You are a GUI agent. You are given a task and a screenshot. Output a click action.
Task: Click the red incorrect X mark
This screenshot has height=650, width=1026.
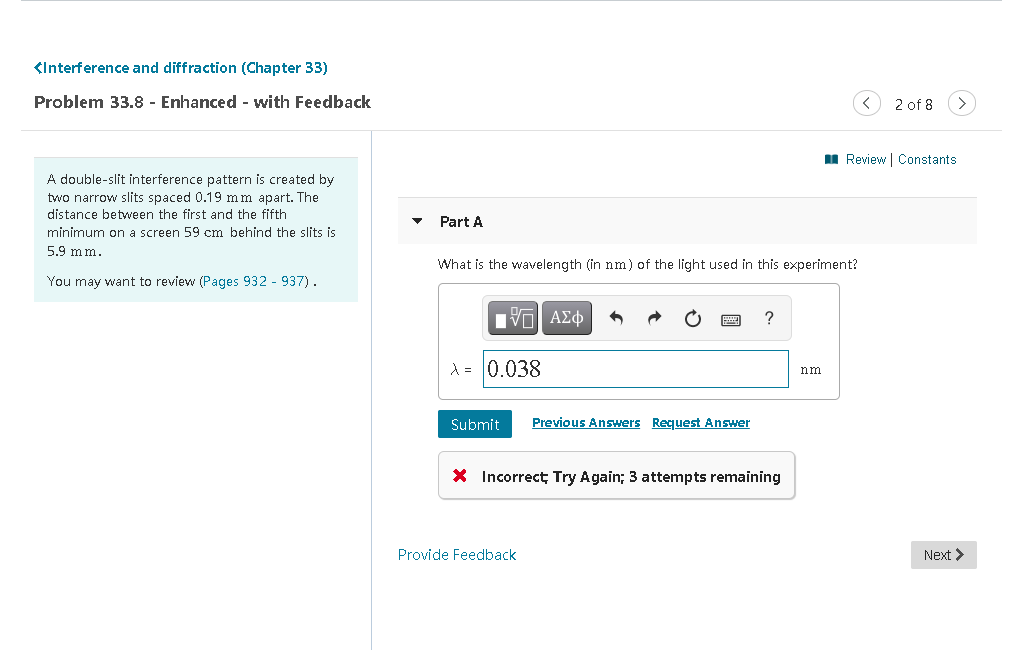tap(460, 476)
